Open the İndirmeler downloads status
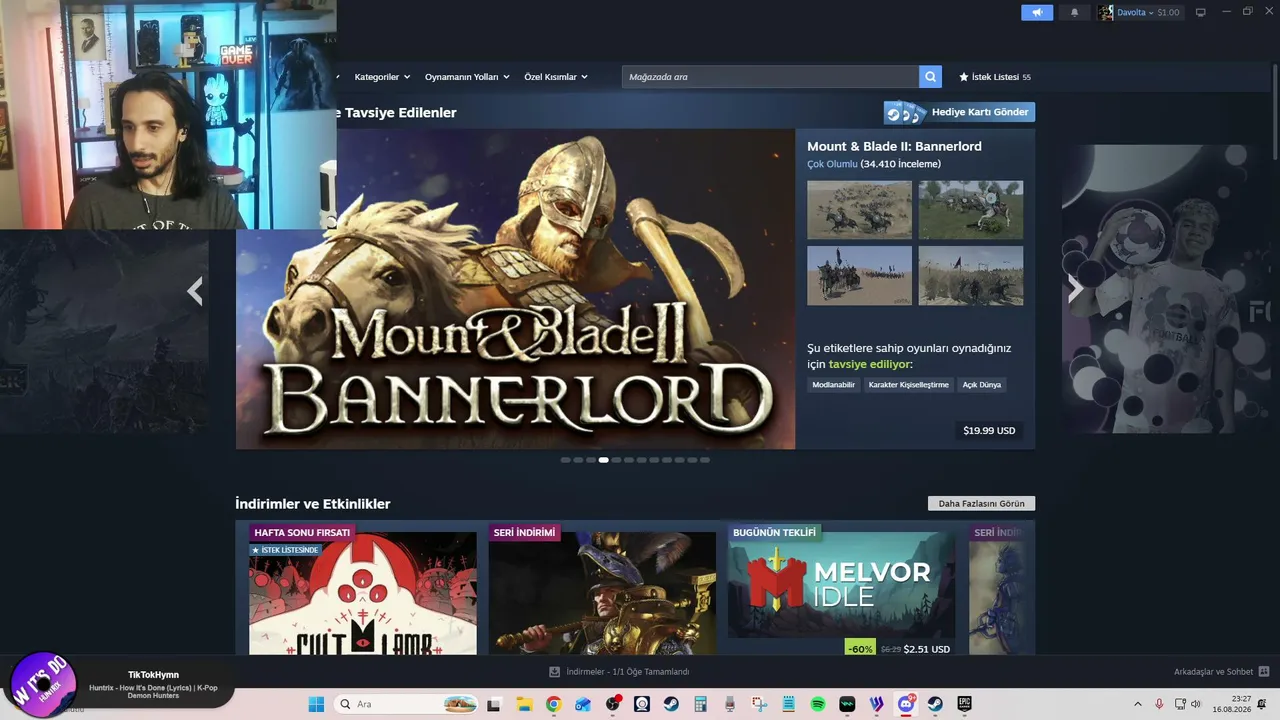The width and height of the screenshot is (1280, 720). pyautogui.click(x=619, y=672)
